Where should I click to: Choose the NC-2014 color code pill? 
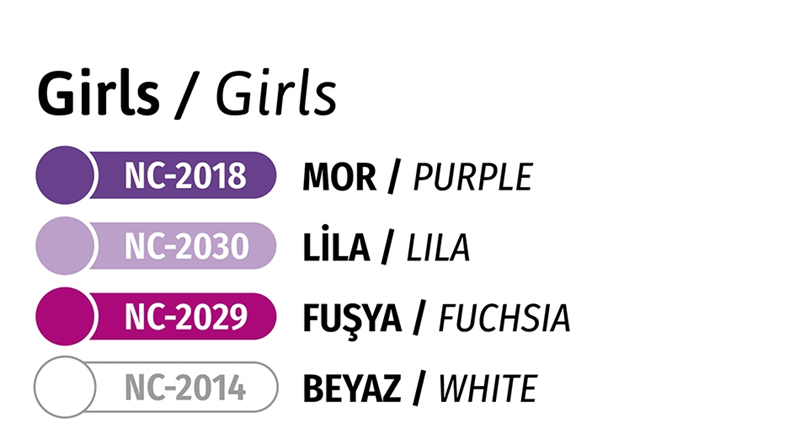(185, 386)
